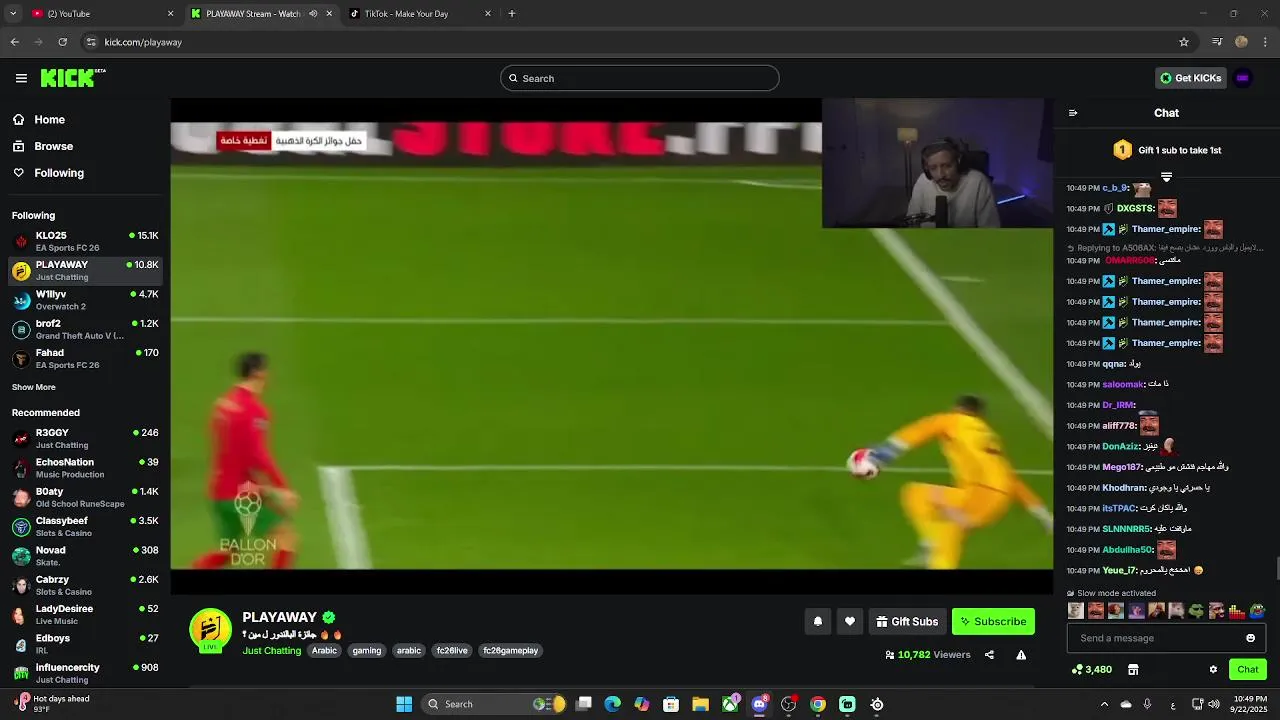Open Fahad channel in Following list
Image resolution: width=1280 pixels, height=720 pixels.
click(85, 358)
